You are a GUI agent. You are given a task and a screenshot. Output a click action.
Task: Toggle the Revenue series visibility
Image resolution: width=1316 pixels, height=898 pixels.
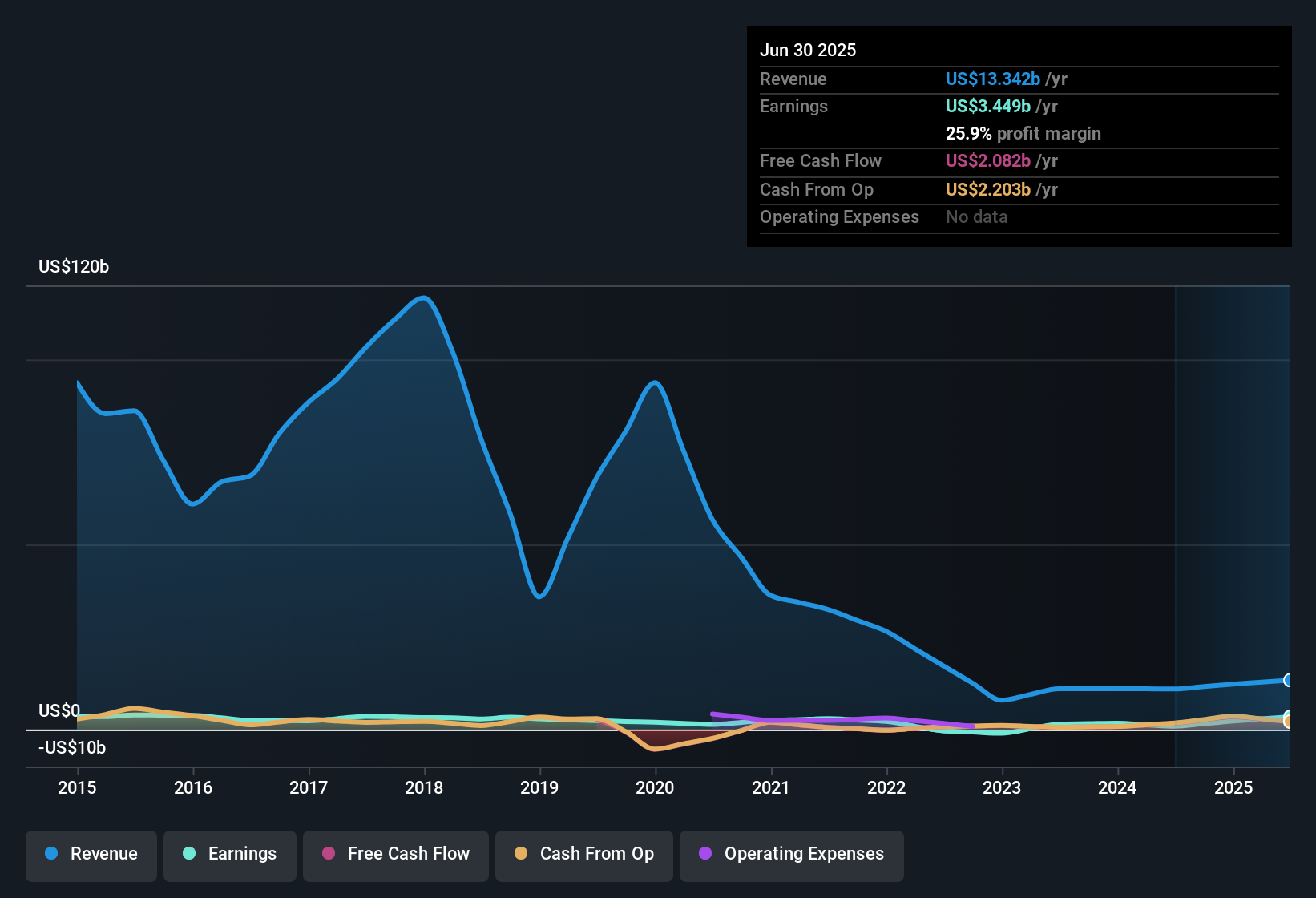point(91,854)
